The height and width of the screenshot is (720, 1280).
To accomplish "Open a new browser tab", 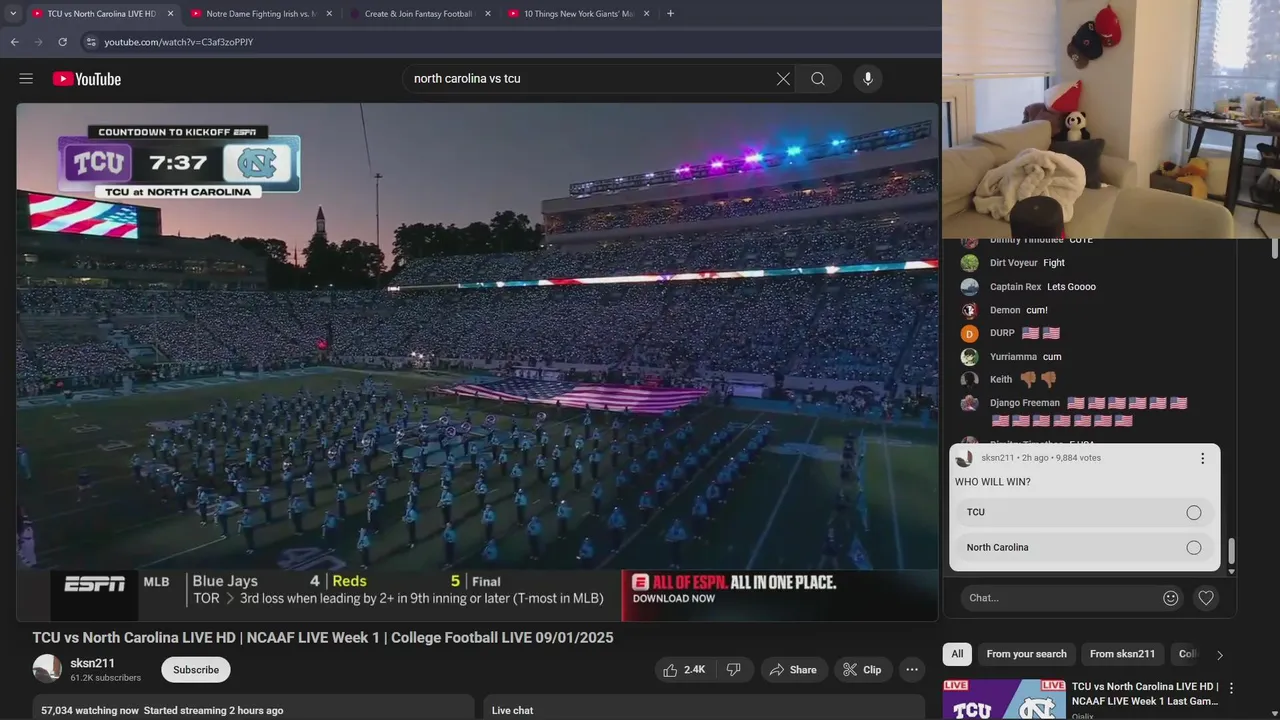I will pos(670,14).
